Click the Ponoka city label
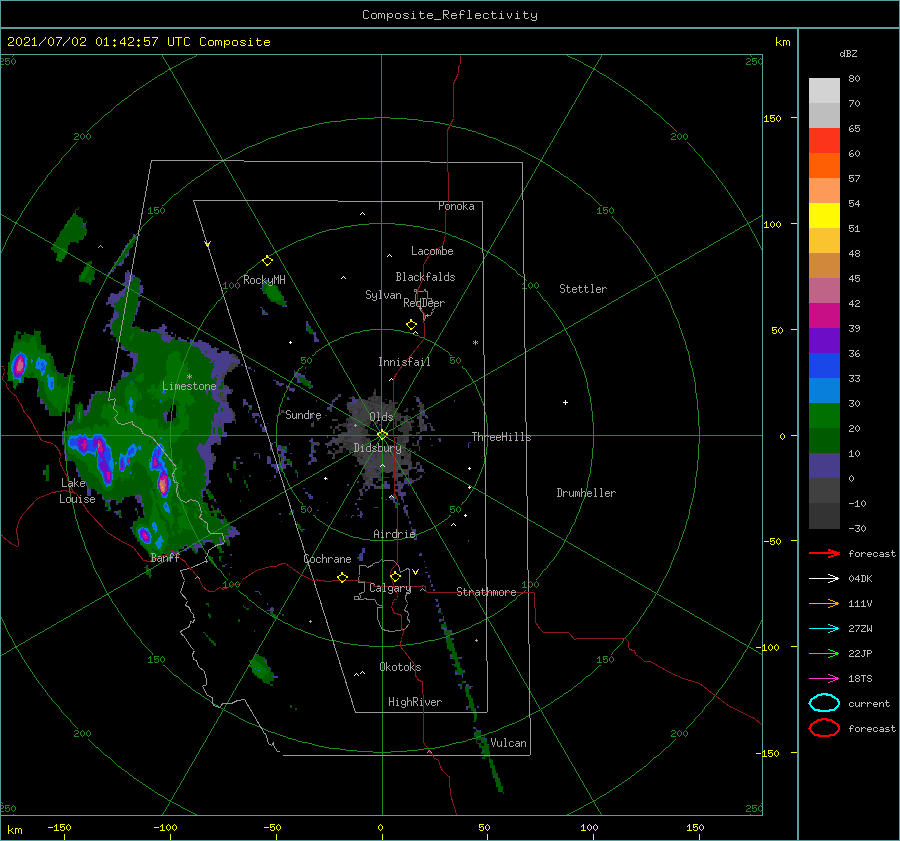Viewport: 900px width, 841px height. tap(456, 206)
